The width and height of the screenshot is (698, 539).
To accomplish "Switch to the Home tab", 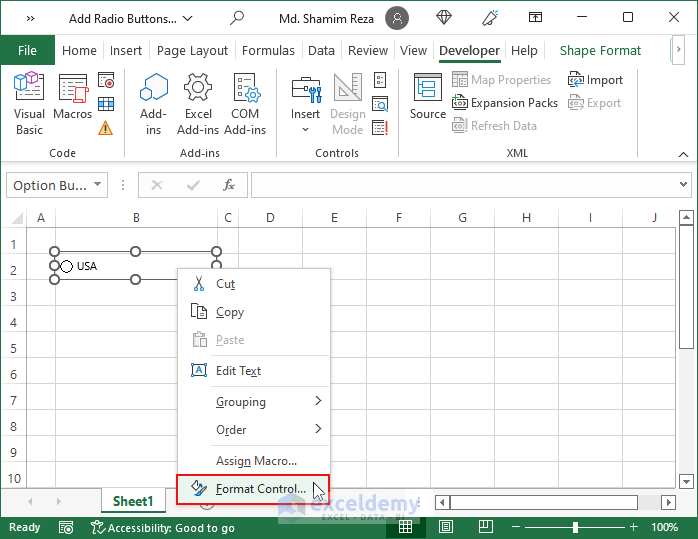I will click(79, 50).
